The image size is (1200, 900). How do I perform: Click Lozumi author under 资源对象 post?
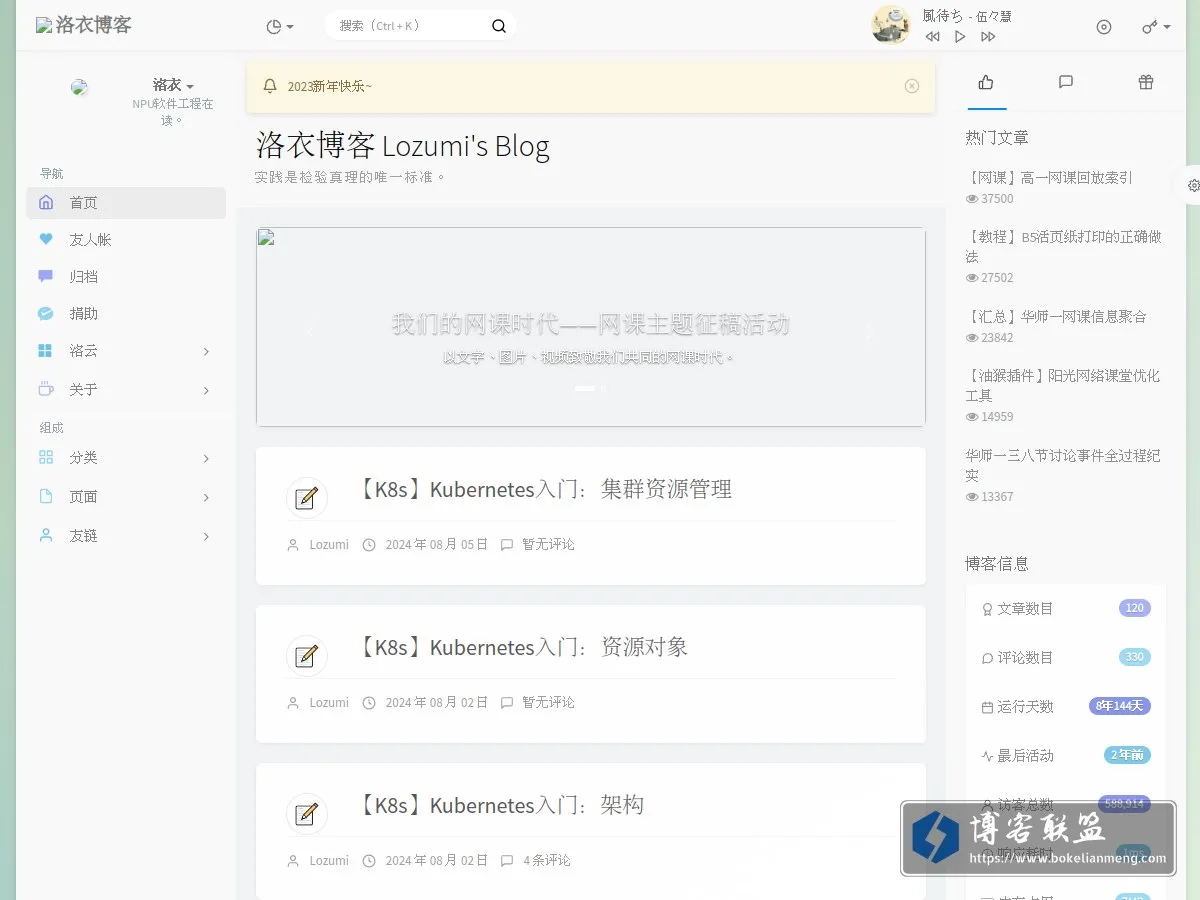coord(329,703)
